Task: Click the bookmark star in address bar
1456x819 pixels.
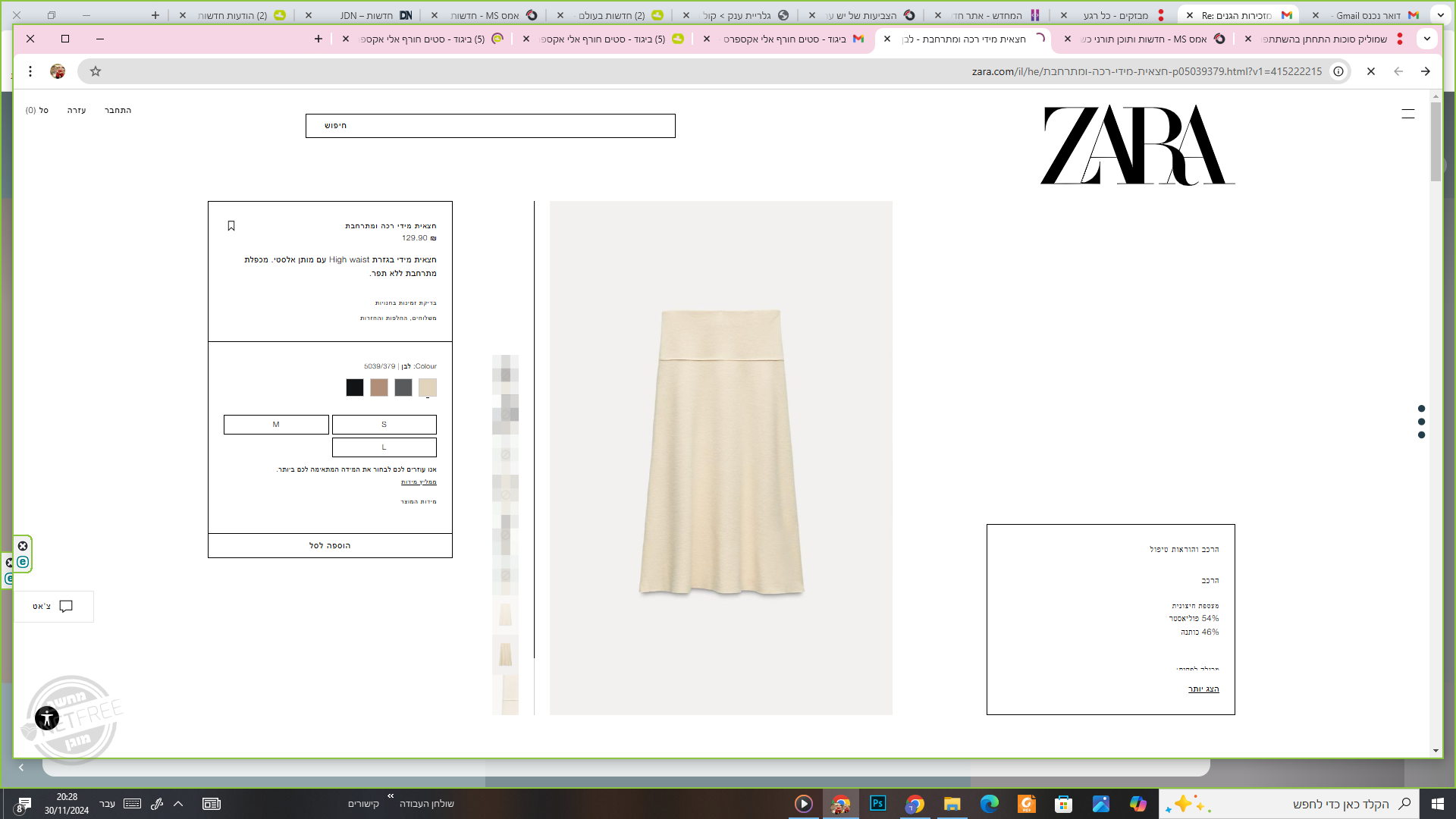Action: point(96,71)
